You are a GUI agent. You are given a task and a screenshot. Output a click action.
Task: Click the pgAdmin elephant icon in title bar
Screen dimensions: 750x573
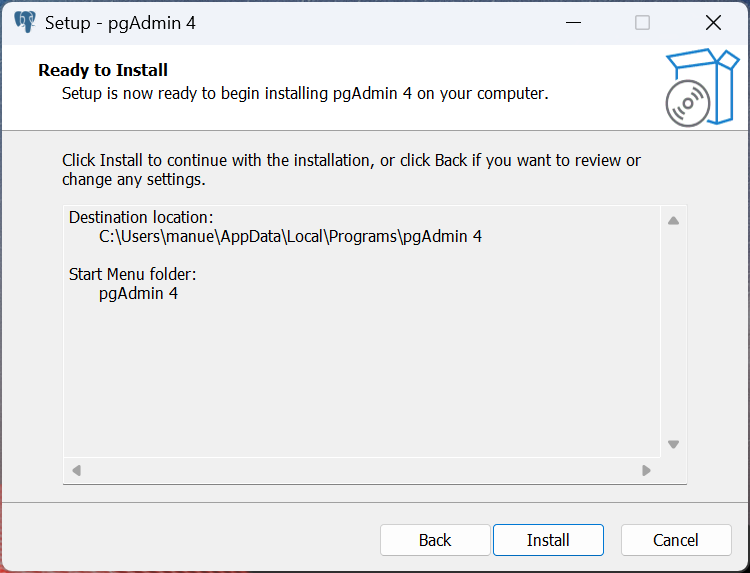(x=25, y=22)
